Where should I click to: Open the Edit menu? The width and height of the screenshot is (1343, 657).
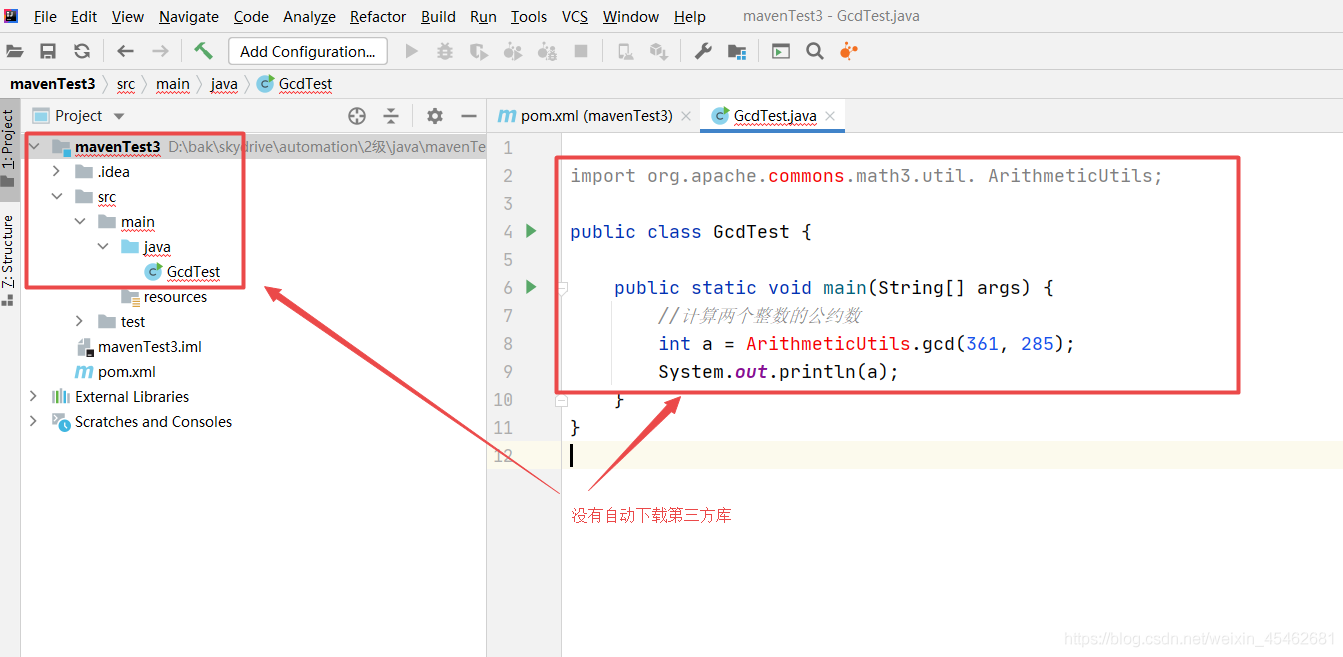pos(84,17)
